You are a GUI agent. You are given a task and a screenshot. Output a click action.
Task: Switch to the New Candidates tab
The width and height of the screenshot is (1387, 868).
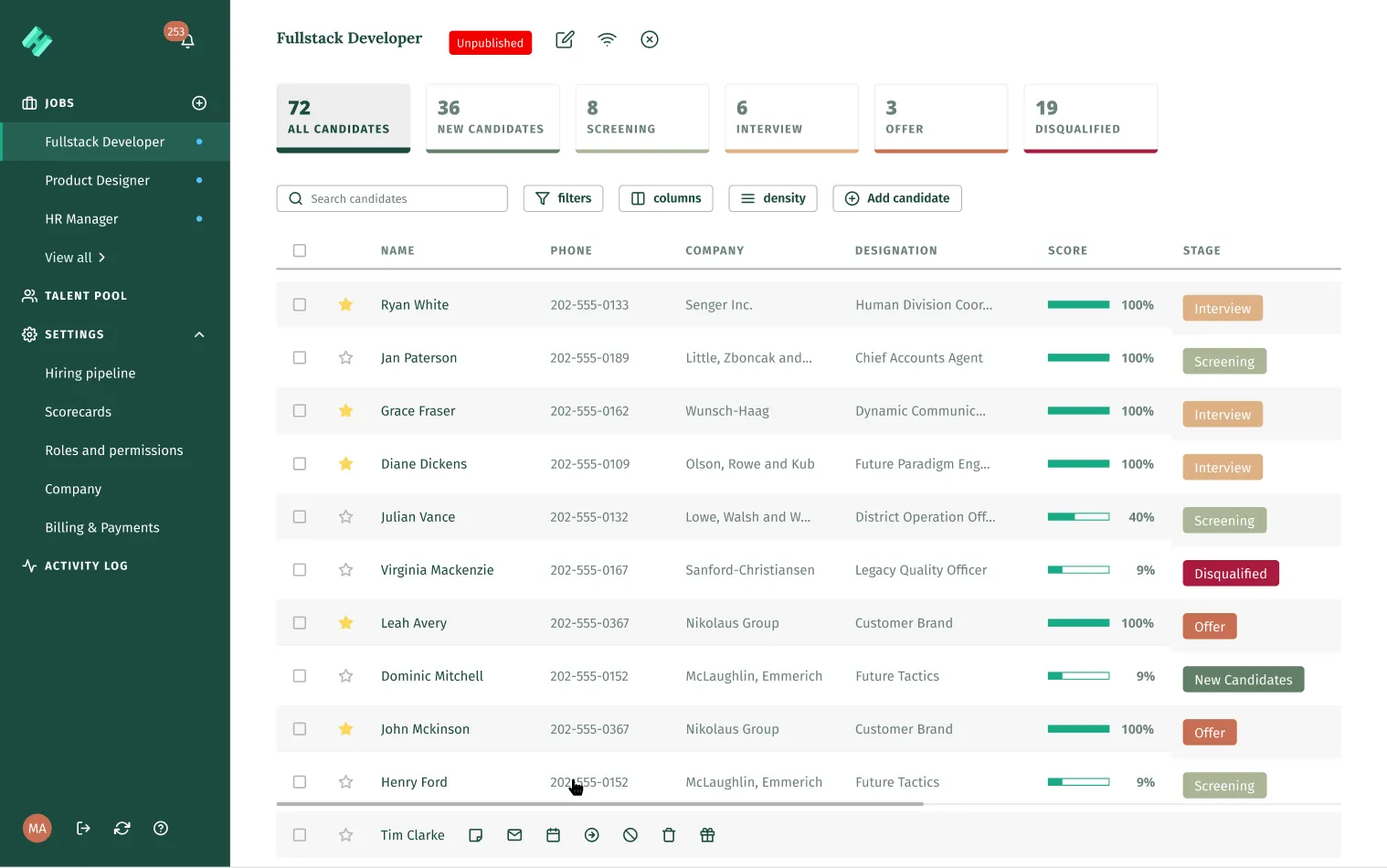pyautogui.click(x=492, y=118)
